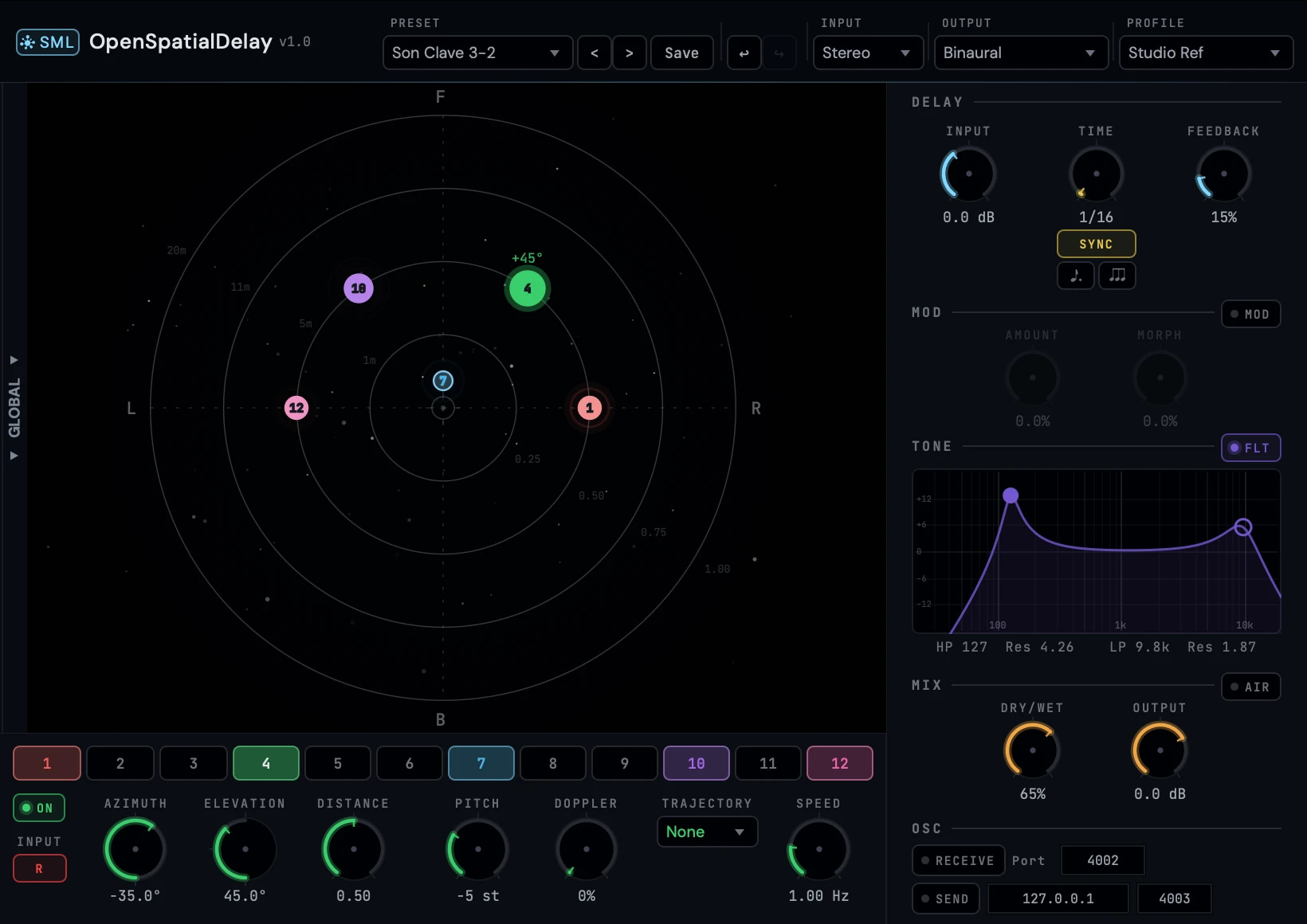Click the undo arrow button
This screenshot has height=924, width=1307.
[x=744, y=53]
